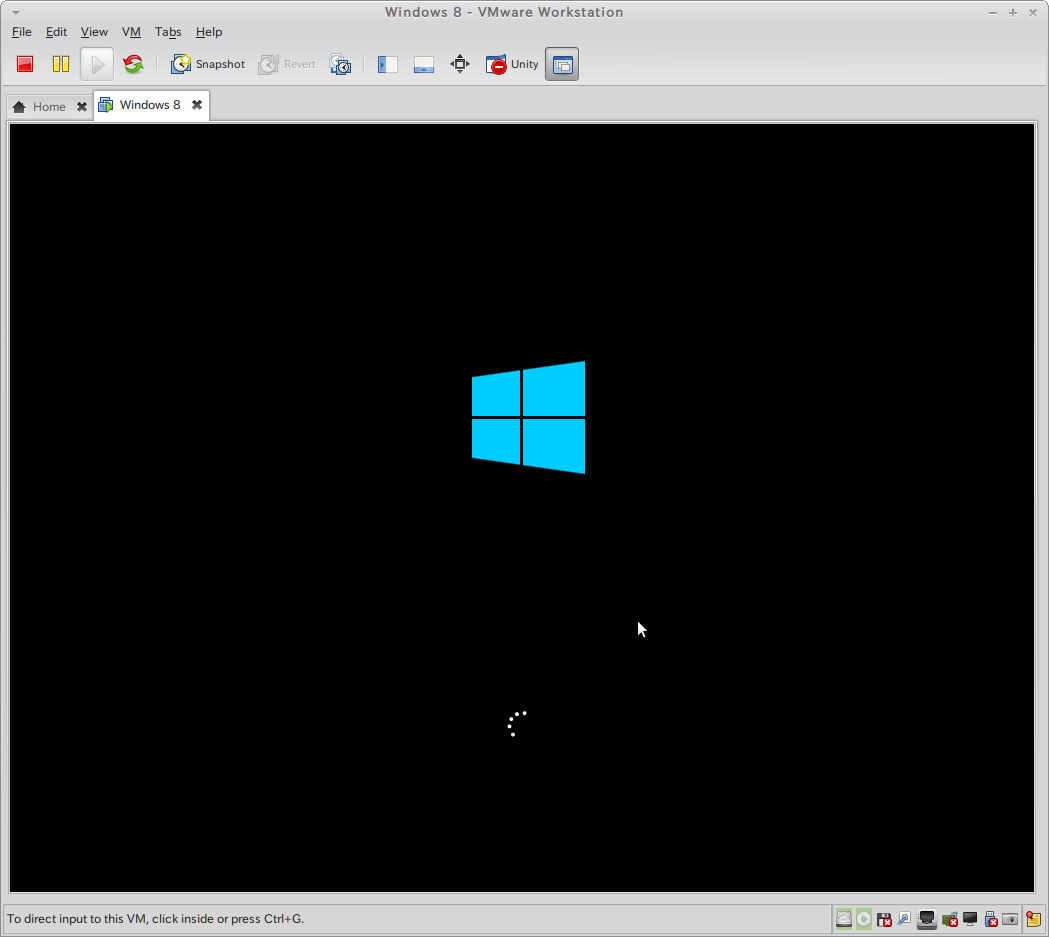
Task: Enter full screen mode icon
Action: pyautogui.click(x=460, y=64)
